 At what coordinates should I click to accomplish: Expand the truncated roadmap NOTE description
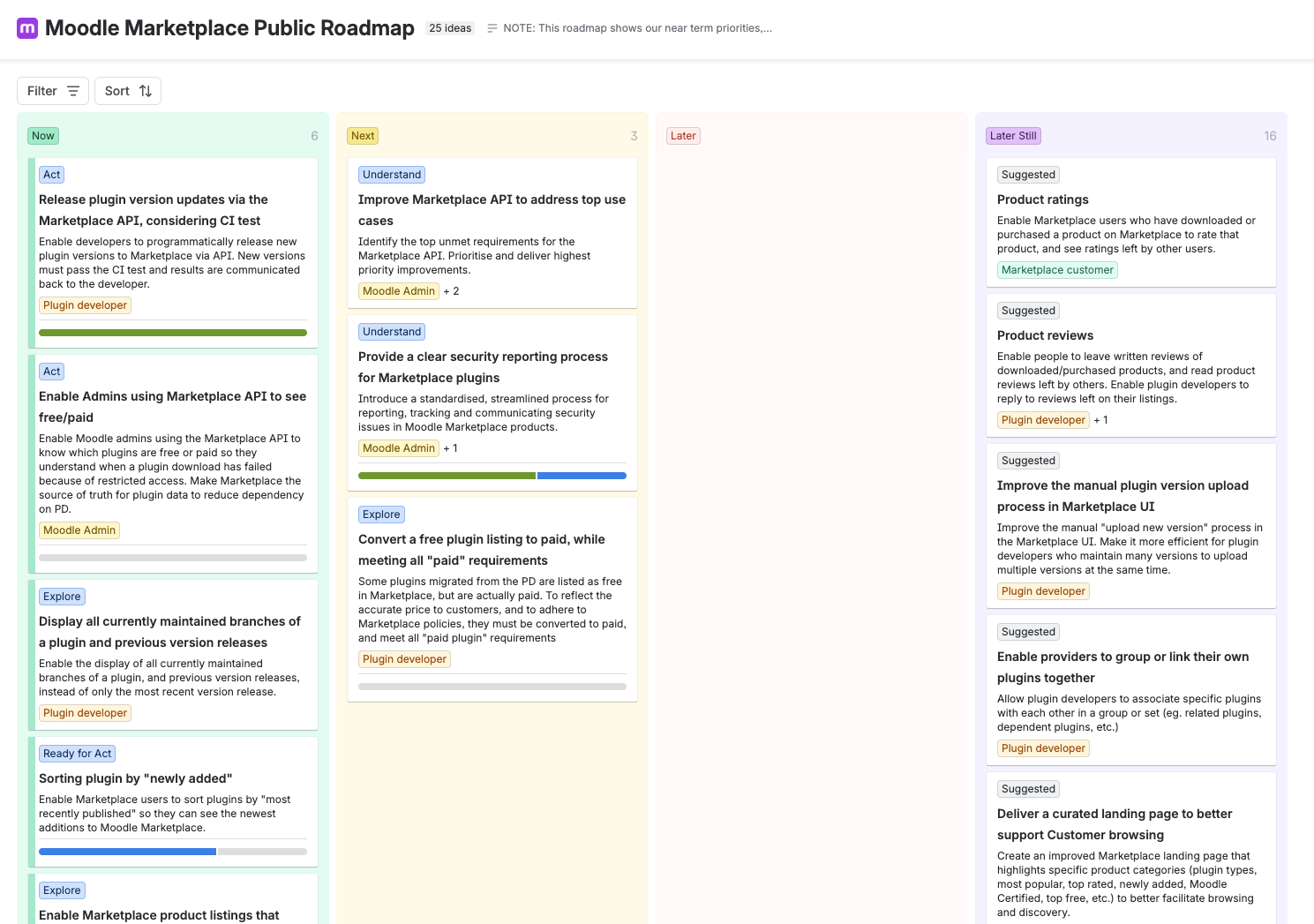pos(637,28)
